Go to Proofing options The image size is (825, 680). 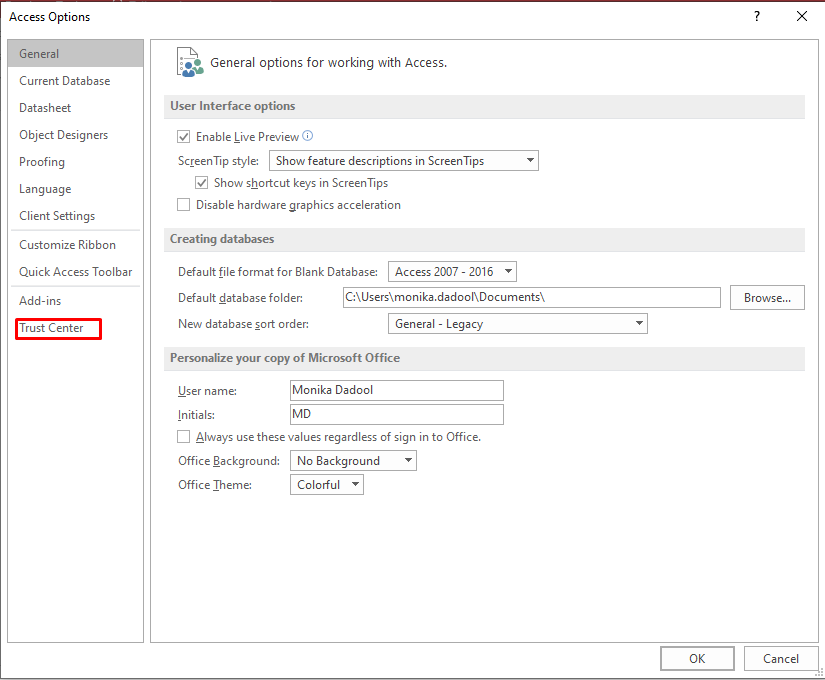pyautogui.click(x=76, y=162)
